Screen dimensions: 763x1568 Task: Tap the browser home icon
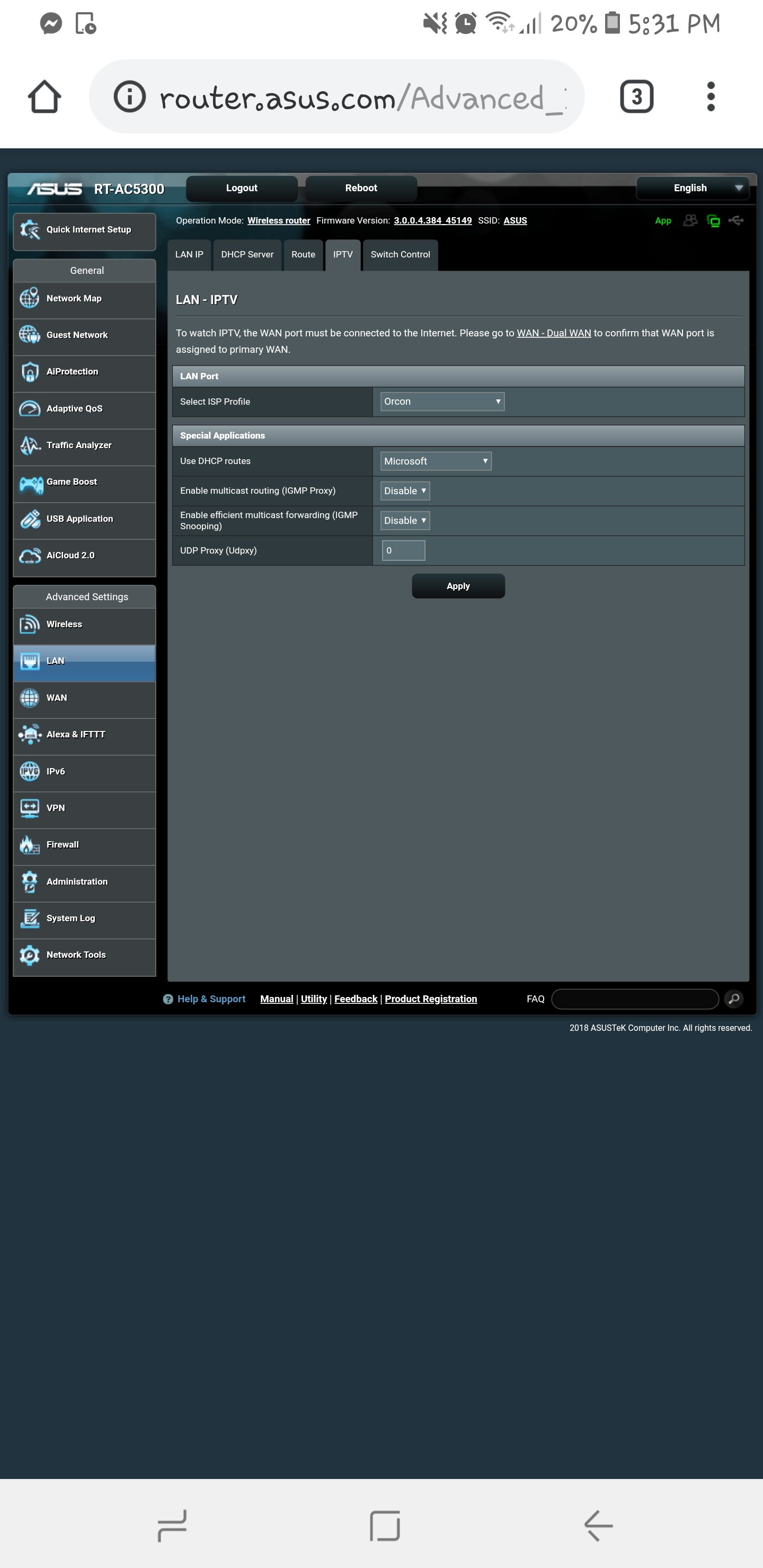click(45, 97)
